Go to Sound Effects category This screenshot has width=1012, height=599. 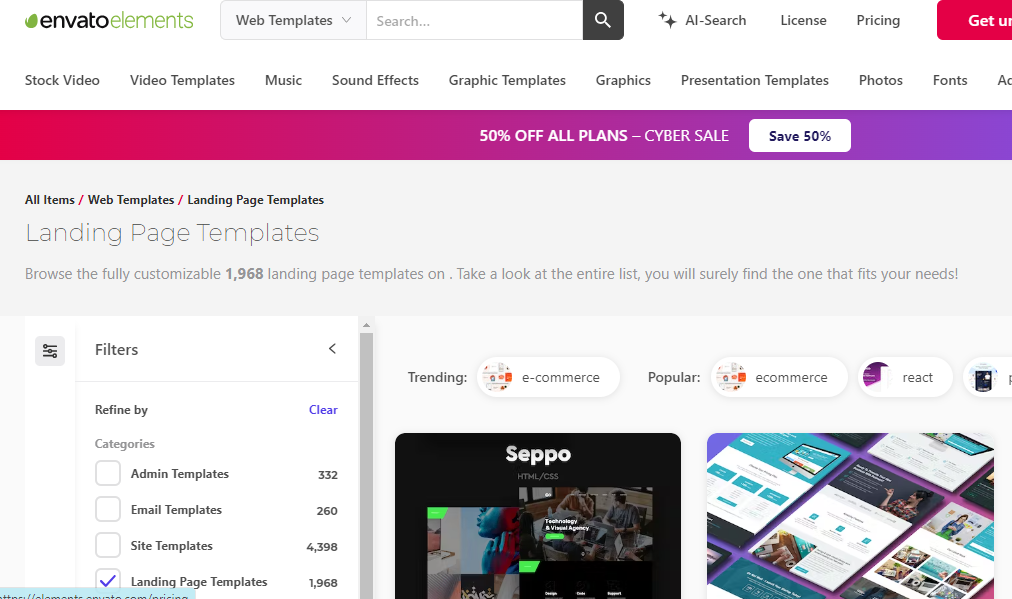375,80
